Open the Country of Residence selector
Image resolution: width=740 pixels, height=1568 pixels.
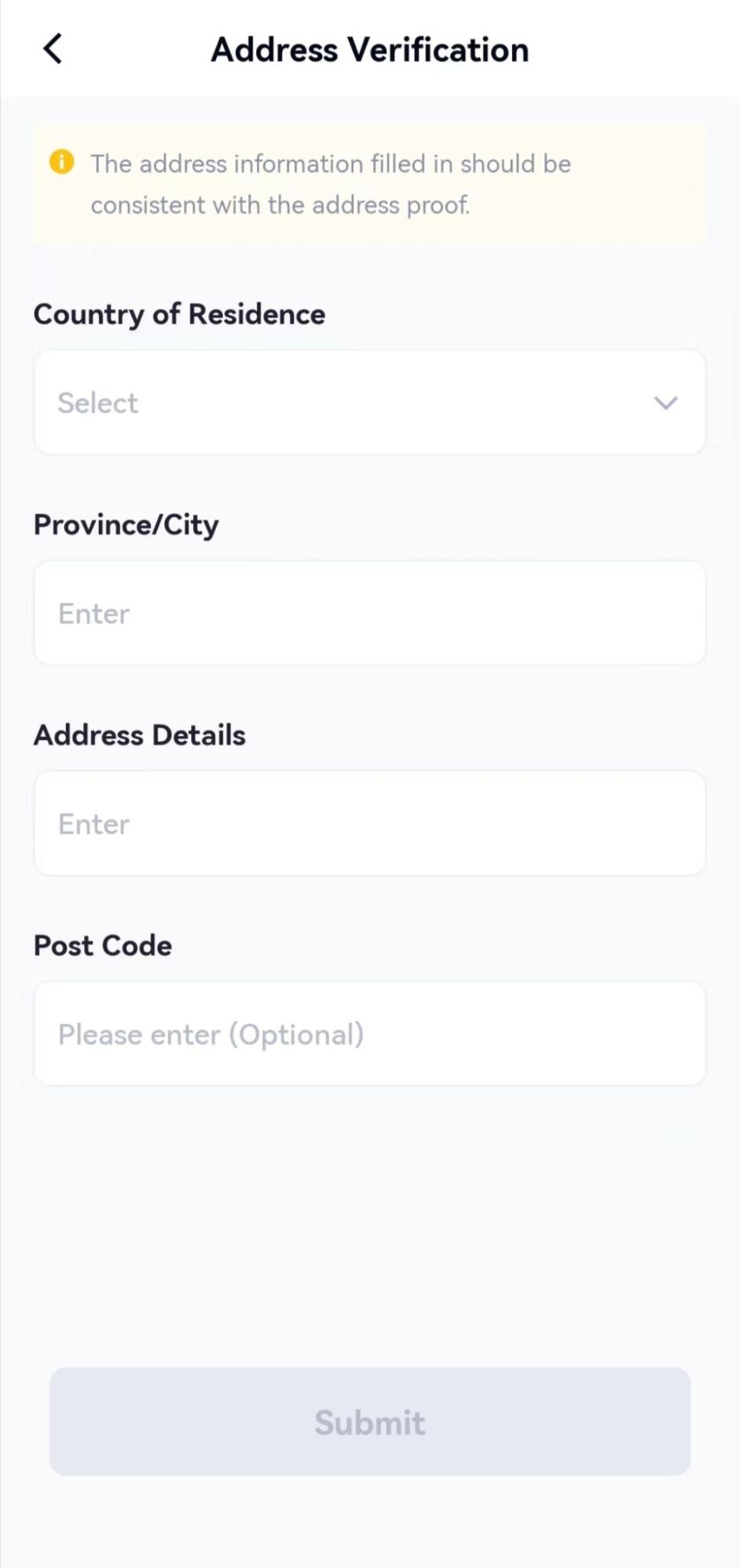(369, 402)
